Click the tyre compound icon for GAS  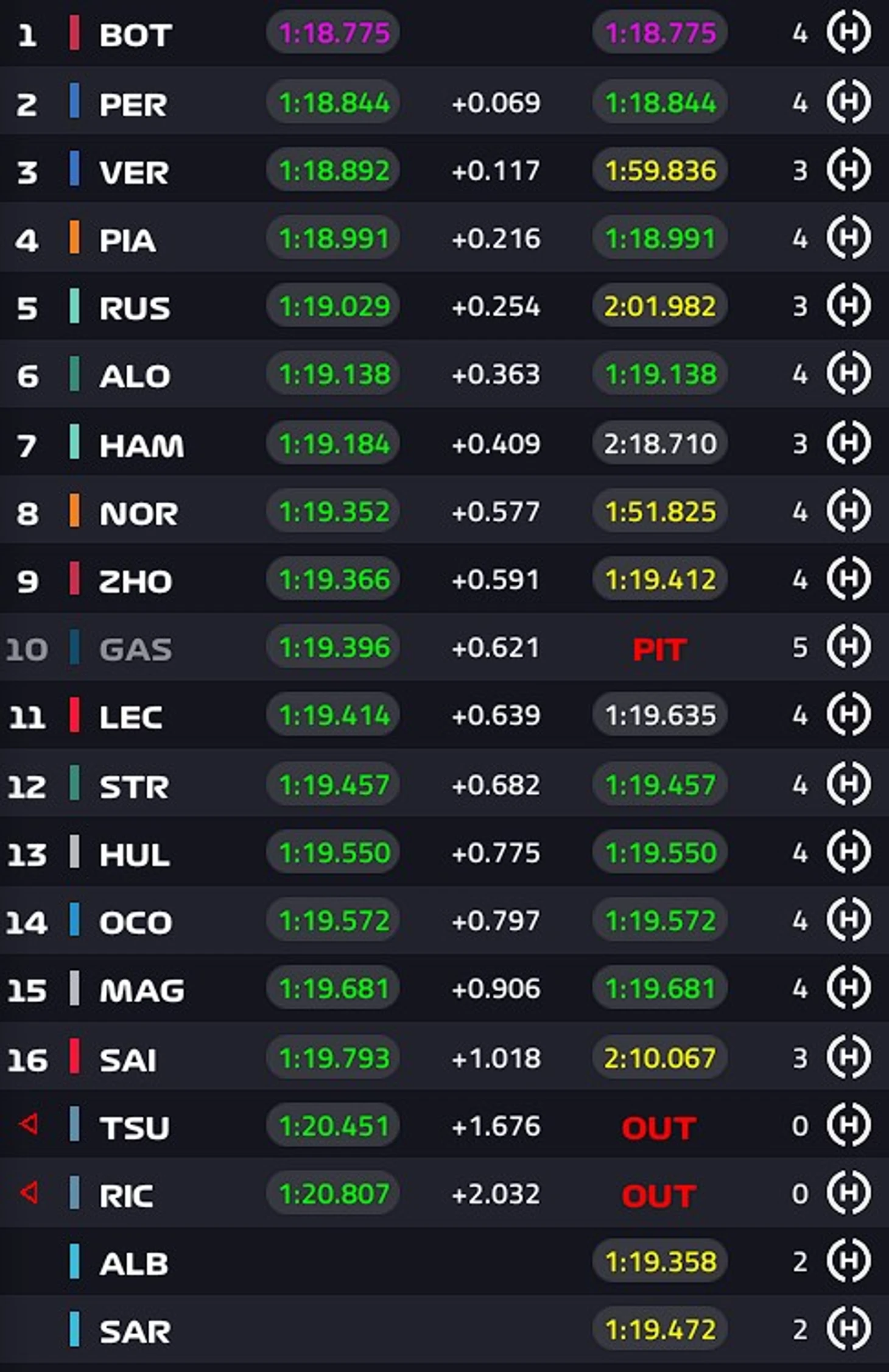click(848, 647)
